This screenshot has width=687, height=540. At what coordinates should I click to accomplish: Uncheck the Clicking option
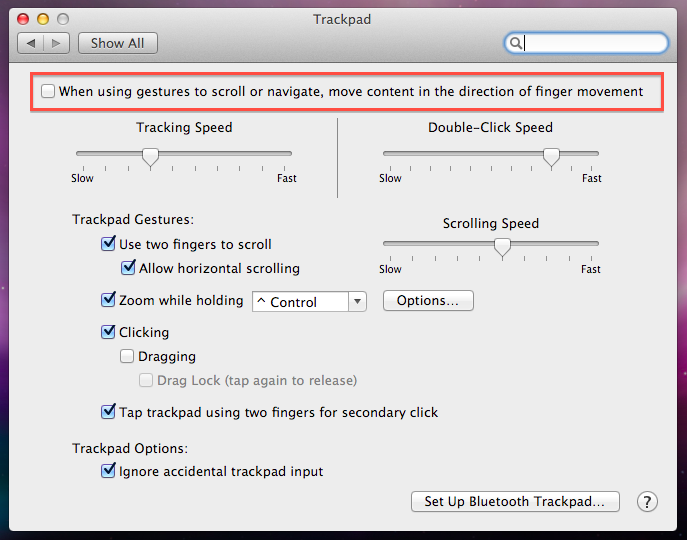pos(108,332)
